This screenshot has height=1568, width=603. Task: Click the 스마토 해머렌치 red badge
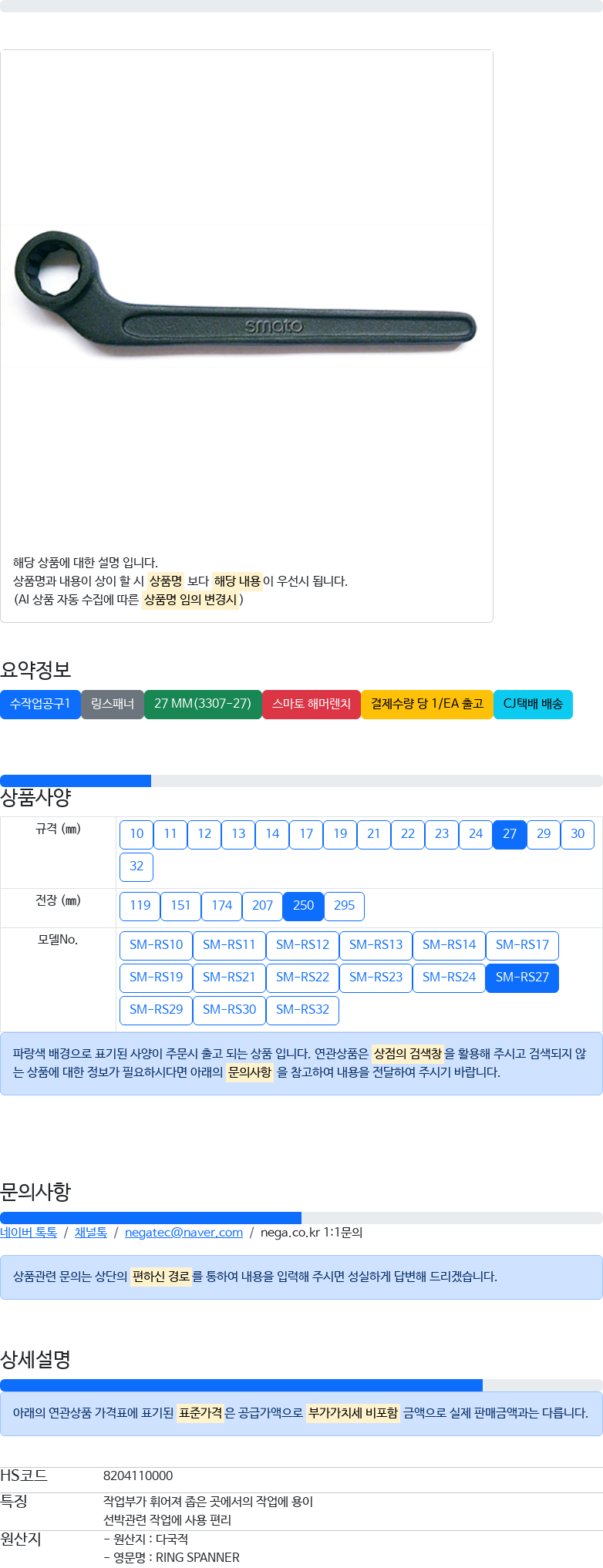click(312, 705)
